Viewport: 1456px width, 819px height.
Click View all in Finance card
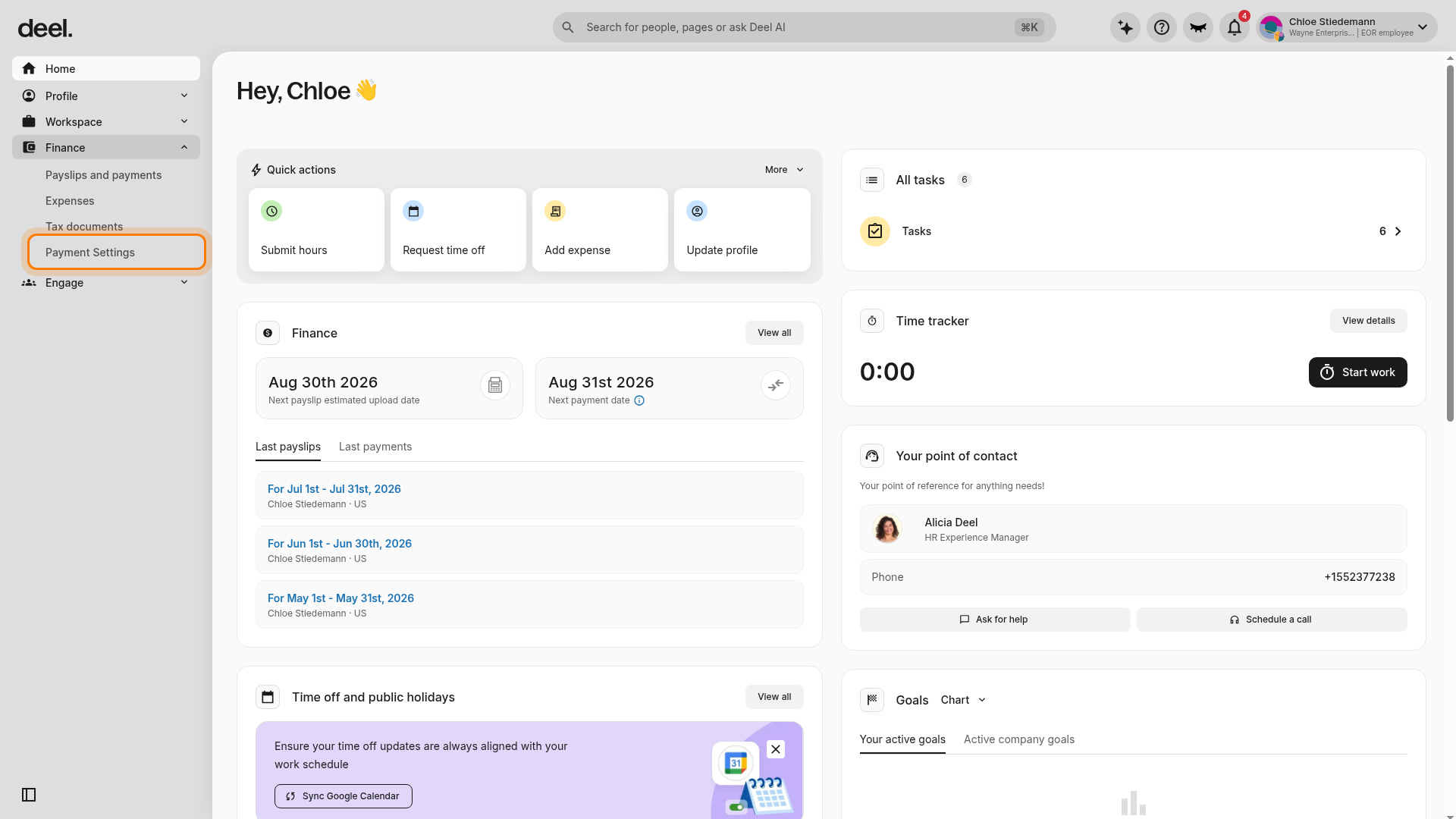(x=774, y=333)
